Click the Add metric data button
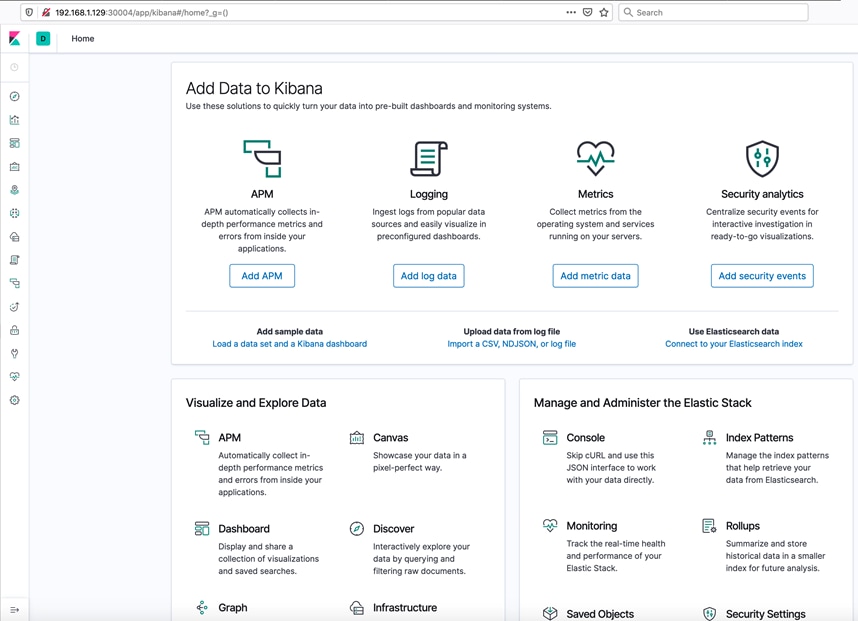 tap(595, 276)
